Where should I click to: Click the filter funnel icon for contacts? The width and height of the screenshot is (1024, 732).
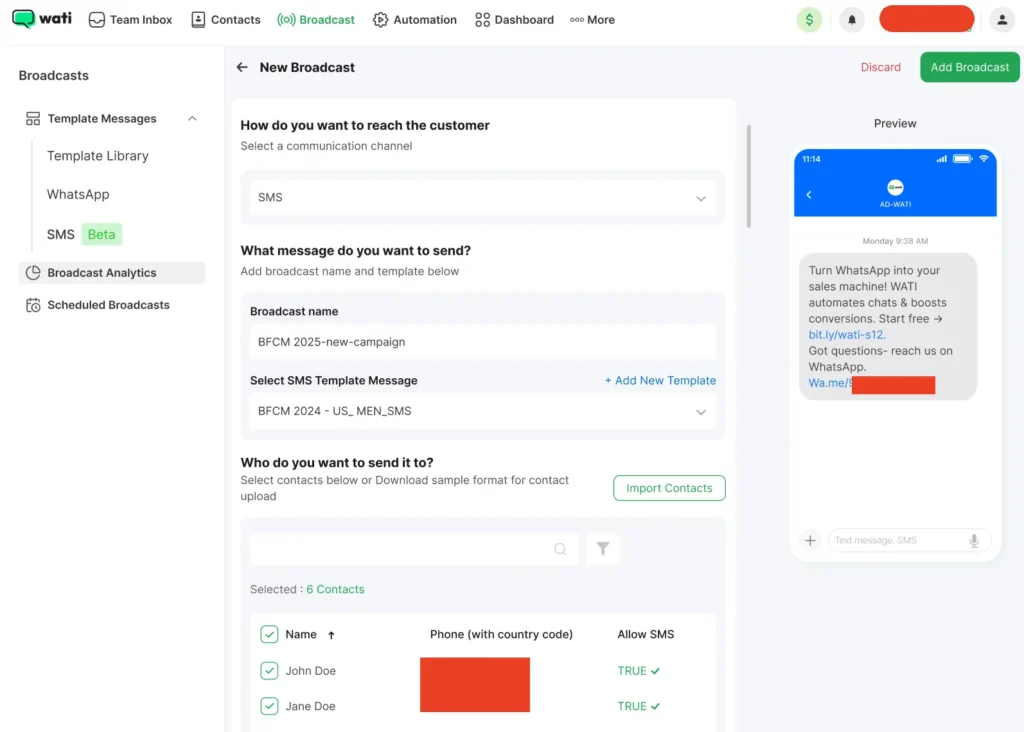click(603, 548)
